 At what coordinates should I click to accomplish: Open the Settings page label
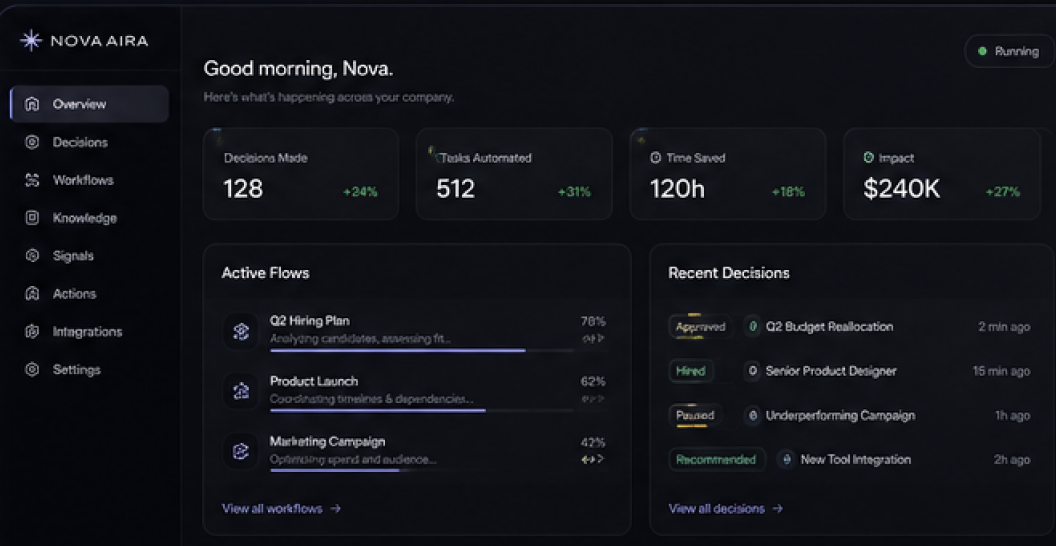(x=77, y=370)
